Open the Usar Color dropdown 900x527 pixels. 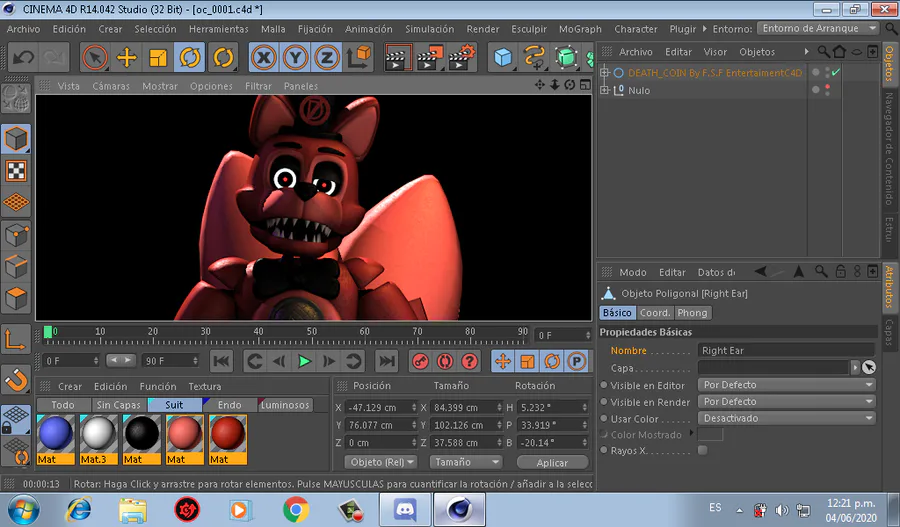786,419
